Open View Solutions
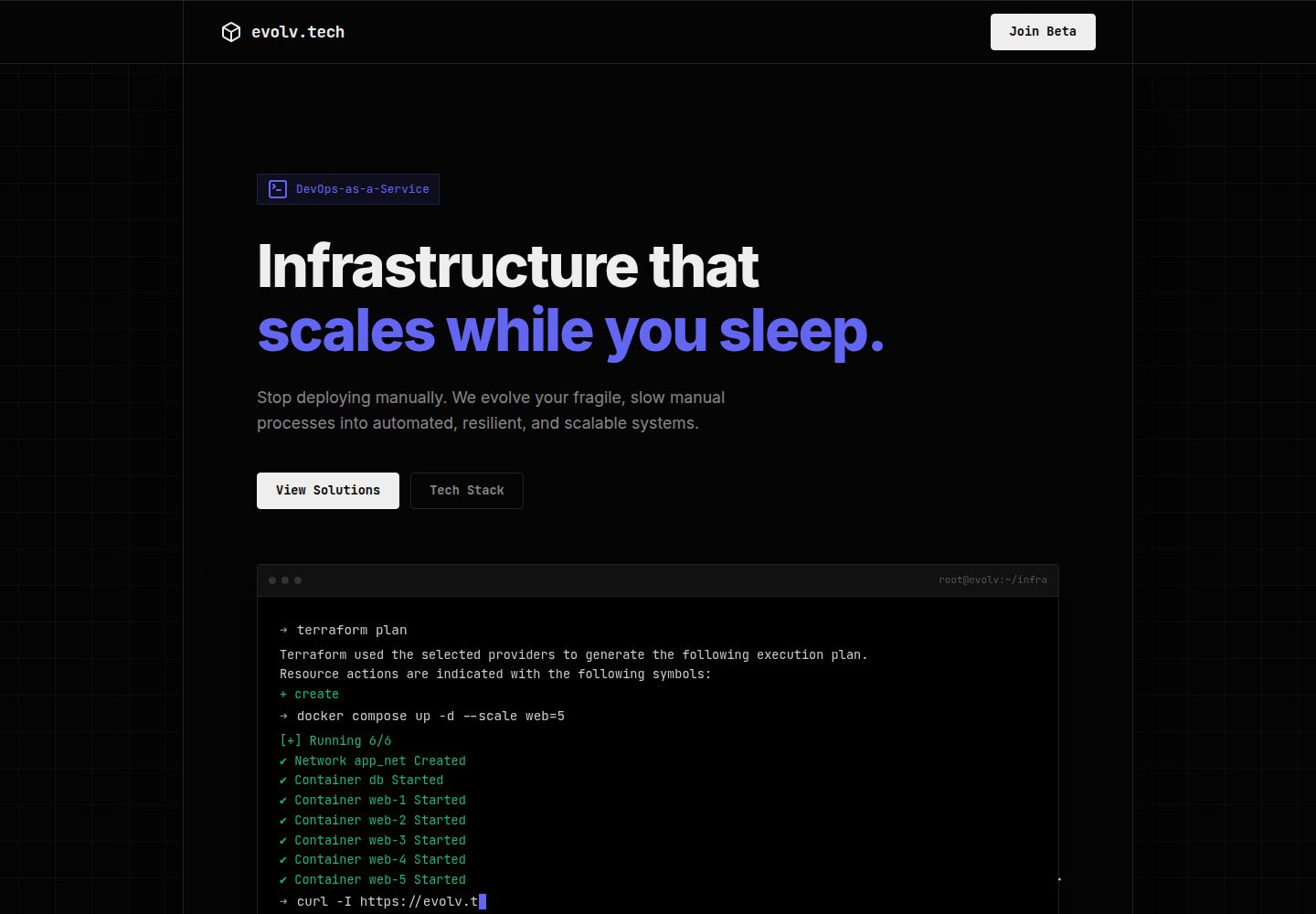 tap(328, 491)
